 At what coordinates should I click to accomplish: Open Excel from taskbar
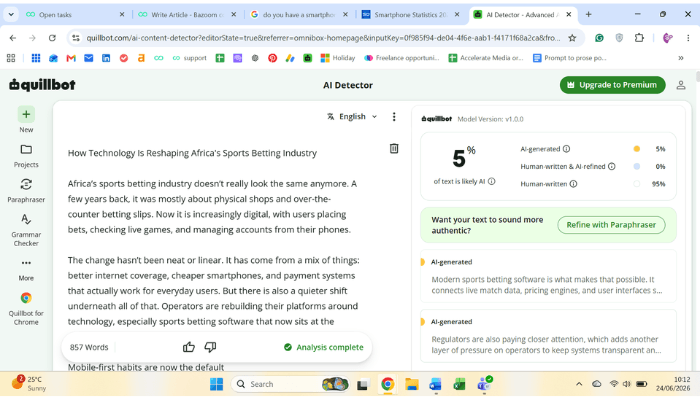click(459, 384)
